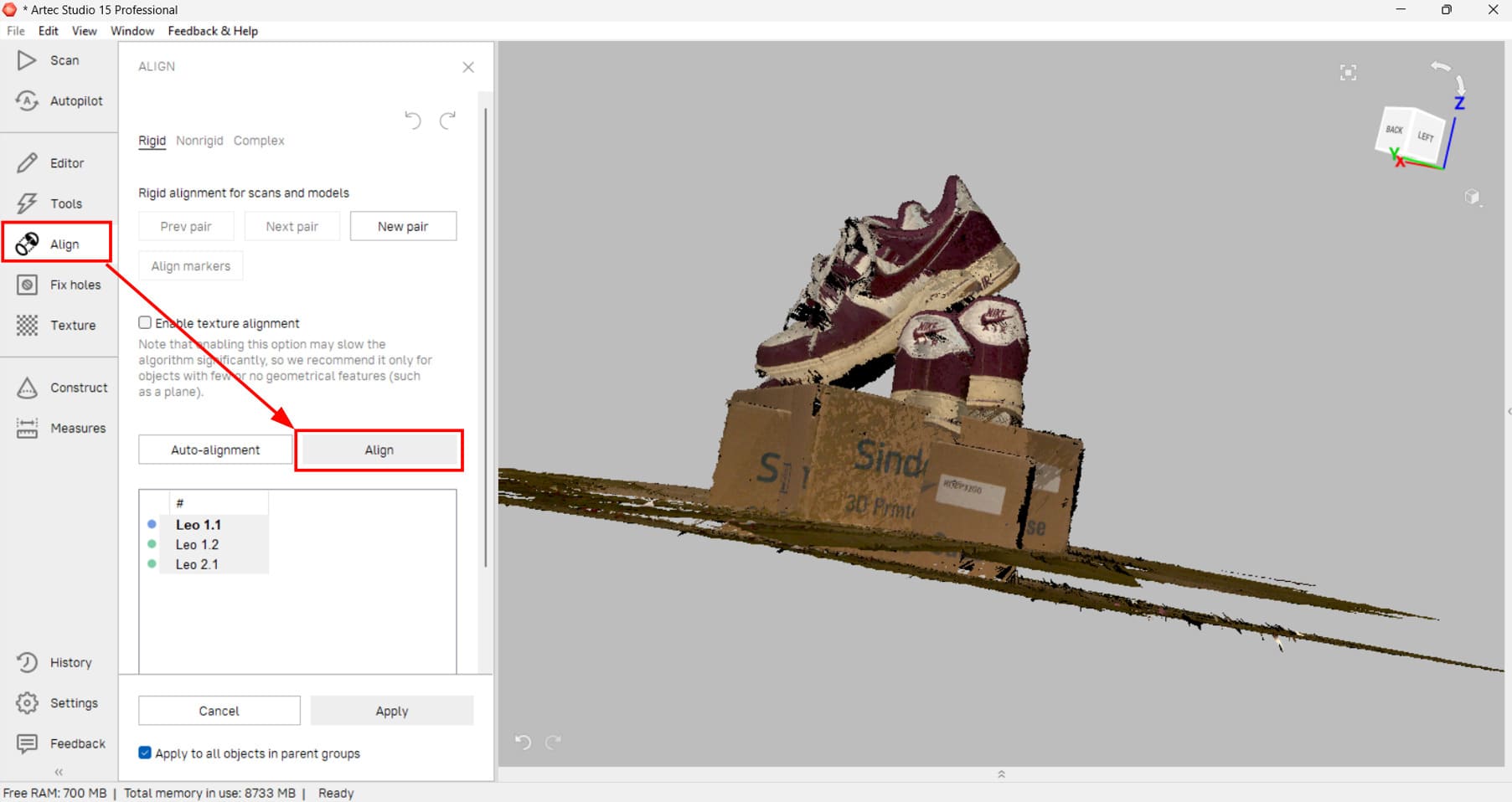Collapse the left sidebar with double chevron
Image resolution: width=1512 pixels, height=802 pixels.
pyautogui.click(x=59, y=772)
